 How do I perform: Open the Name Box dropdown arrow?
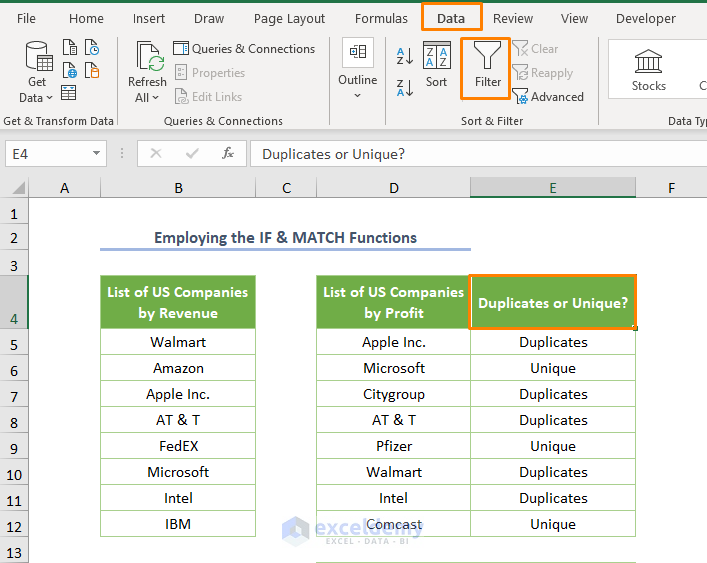97,153
